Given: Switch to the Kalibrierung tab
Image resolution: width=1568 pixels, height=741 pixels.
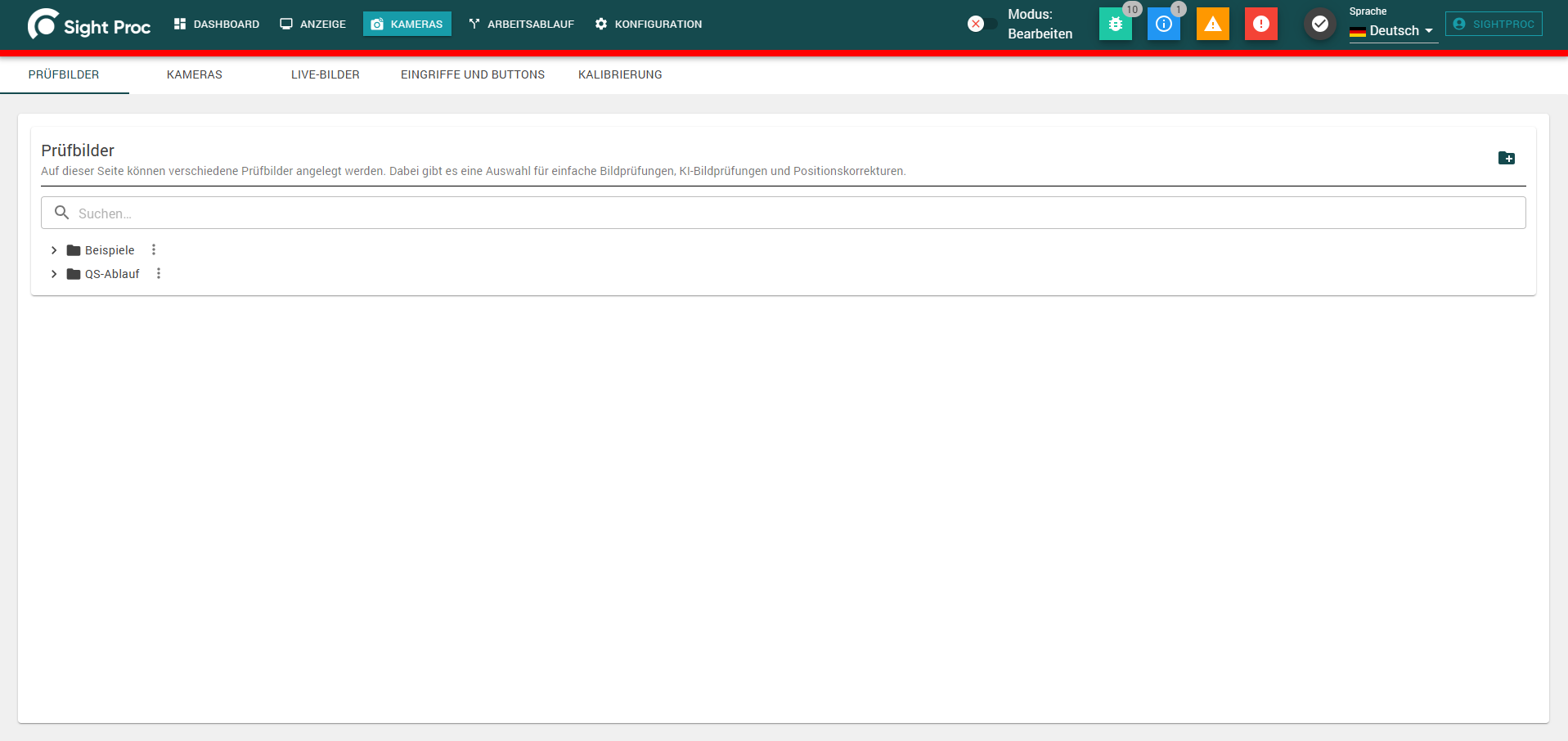Looking at the screenshot, I should pyautogui.click(x=620, y=74).
